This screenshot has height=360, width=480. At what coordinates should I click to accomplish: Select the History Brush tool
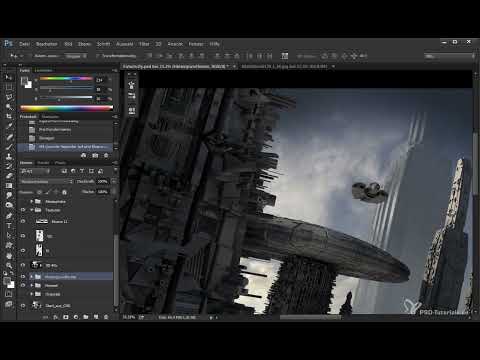coord(9,166)
